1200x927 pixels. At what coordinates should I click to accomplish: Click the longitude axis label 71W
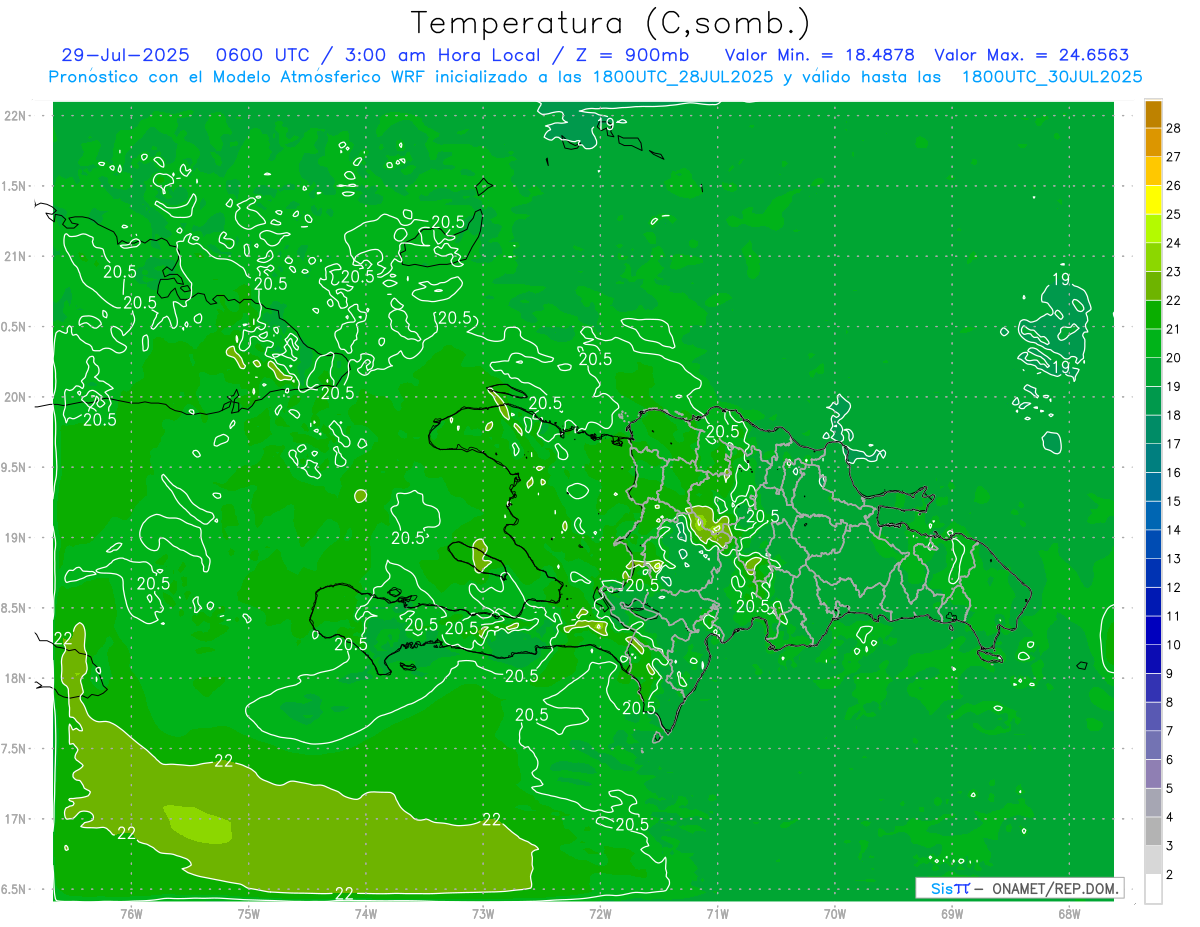[717, 913]
